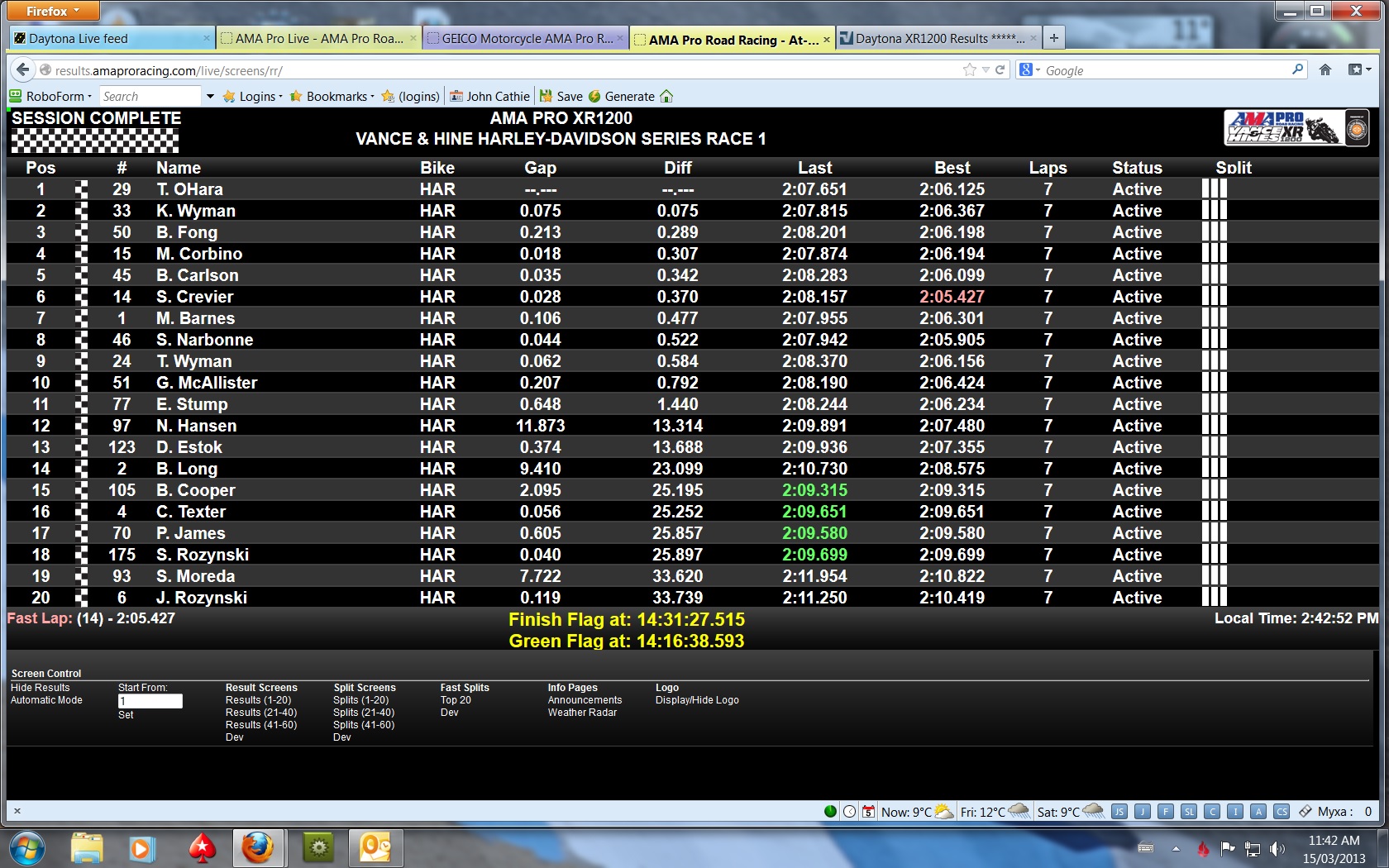This screenshot has height=868, width=1389.
Task: Toggle the JS button in the status bar
Action: [x=1119, y=812]
